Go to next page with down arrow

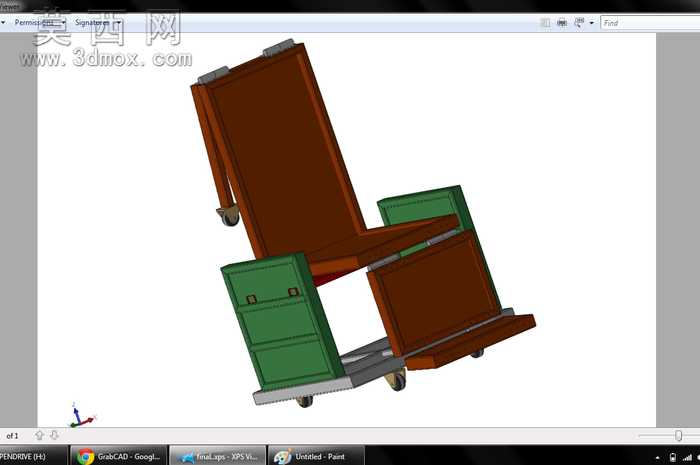coord(54,435)
